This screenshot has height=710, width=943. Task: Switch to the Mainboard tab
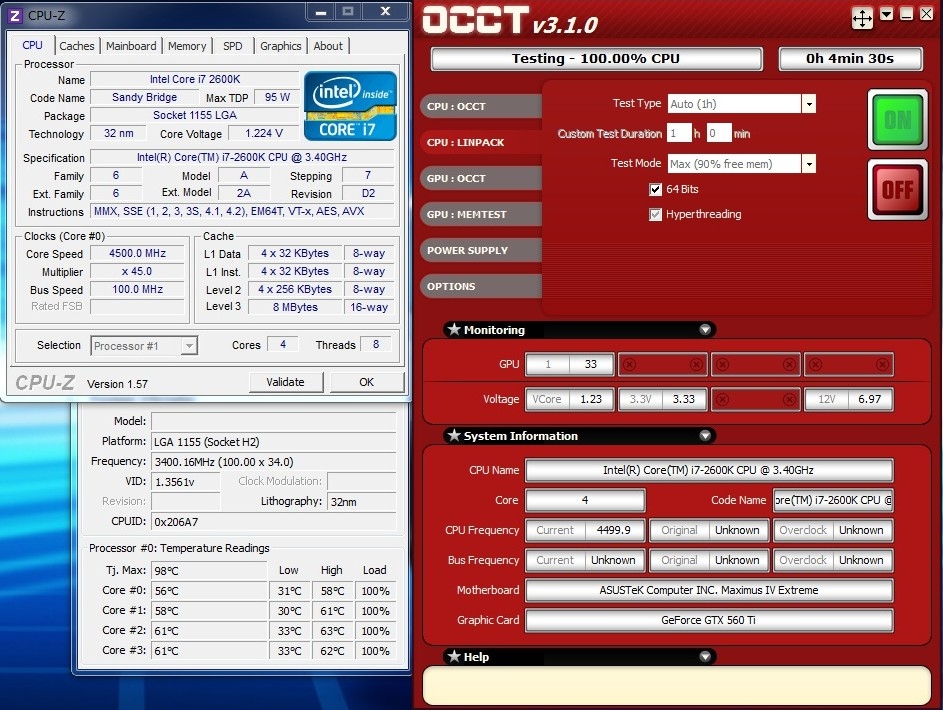coord(131,46)
